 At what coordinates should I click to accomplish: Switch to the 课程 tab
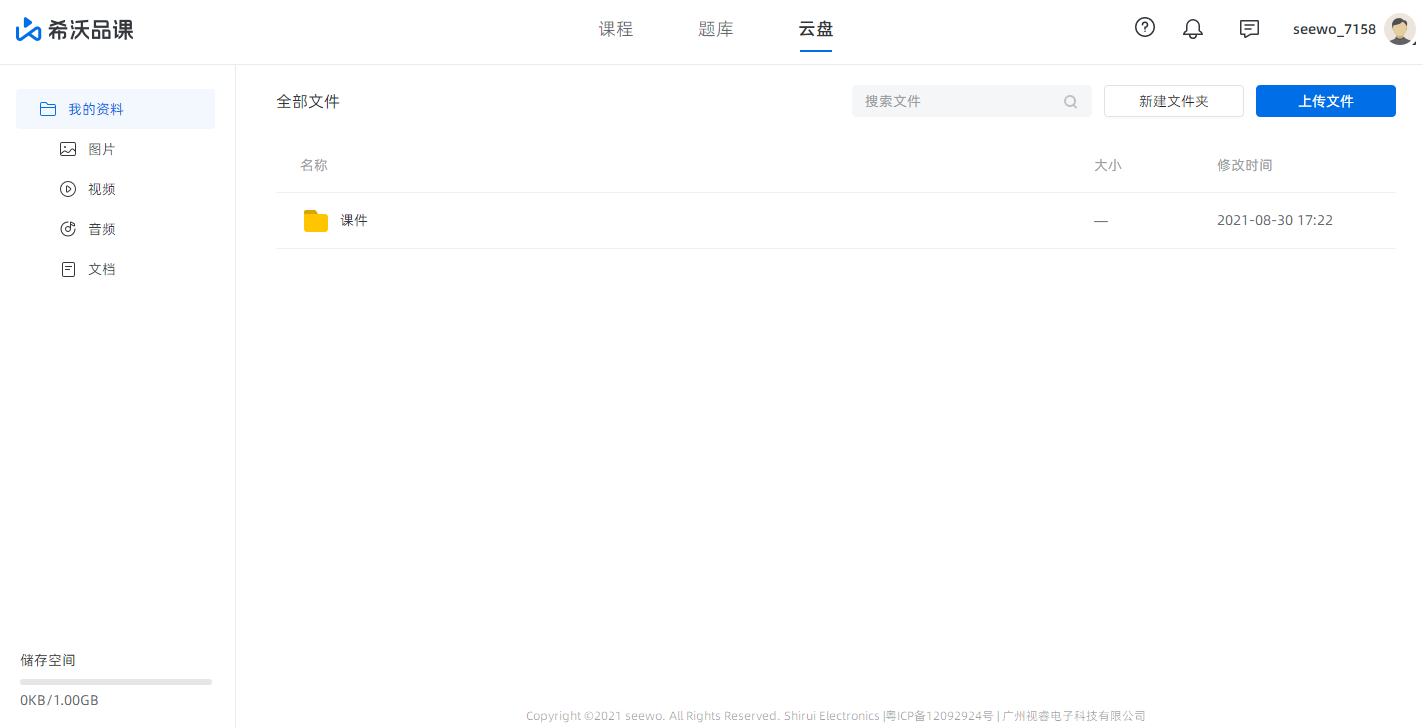(616, 29)
